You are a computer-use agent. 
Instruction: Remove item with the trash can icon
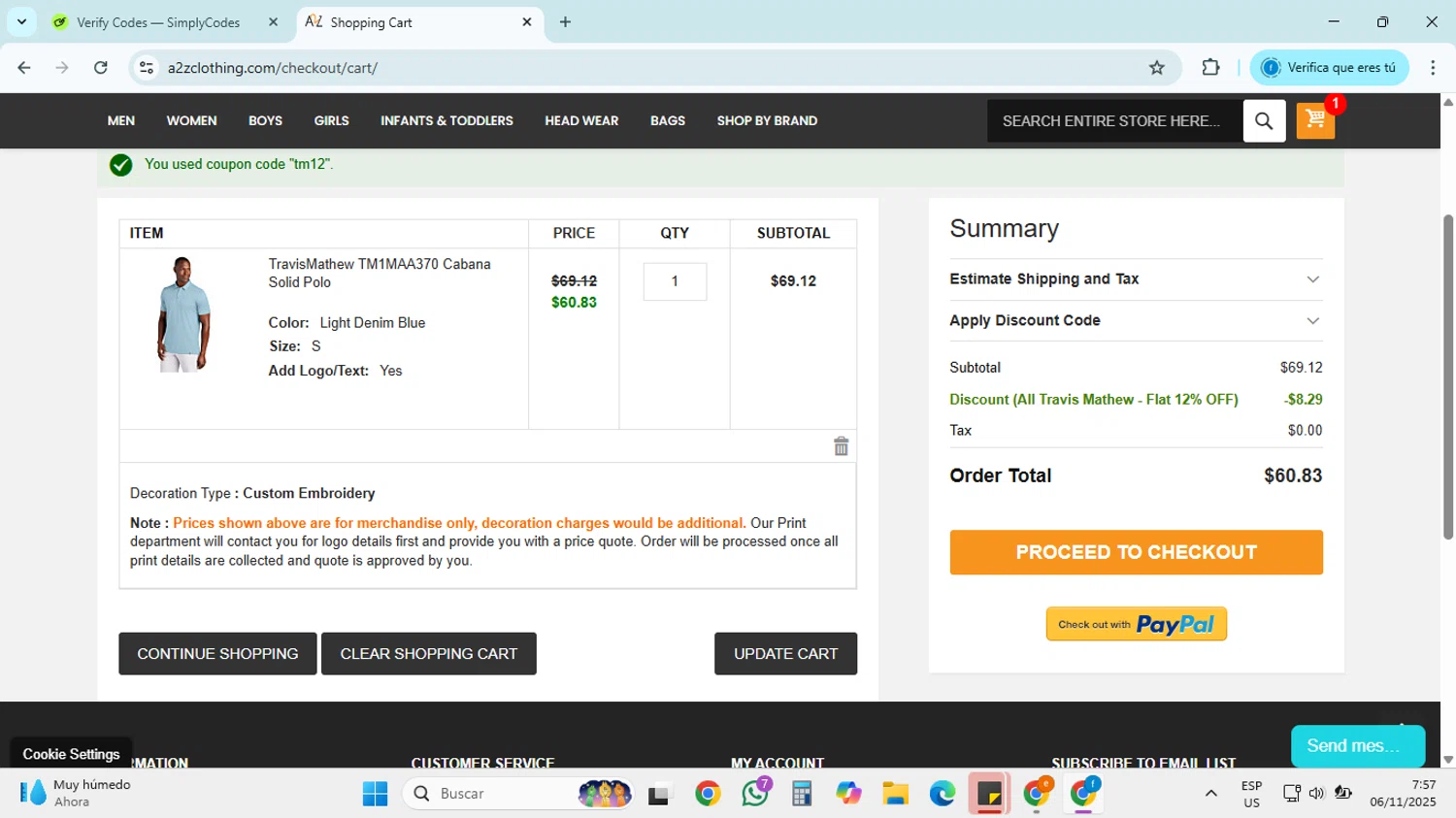click(x=842, y=446)
